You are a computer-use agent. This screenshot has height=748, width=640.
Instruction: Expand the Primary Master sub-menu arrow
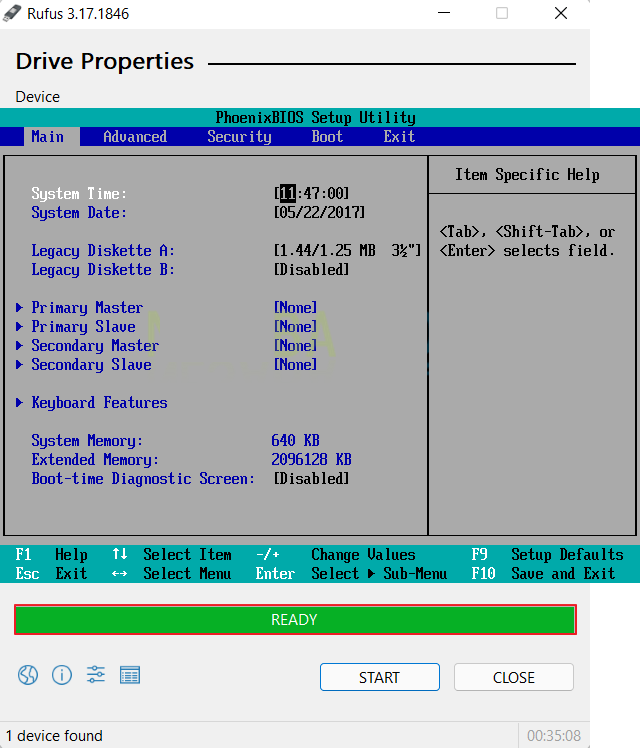point(20,308)
